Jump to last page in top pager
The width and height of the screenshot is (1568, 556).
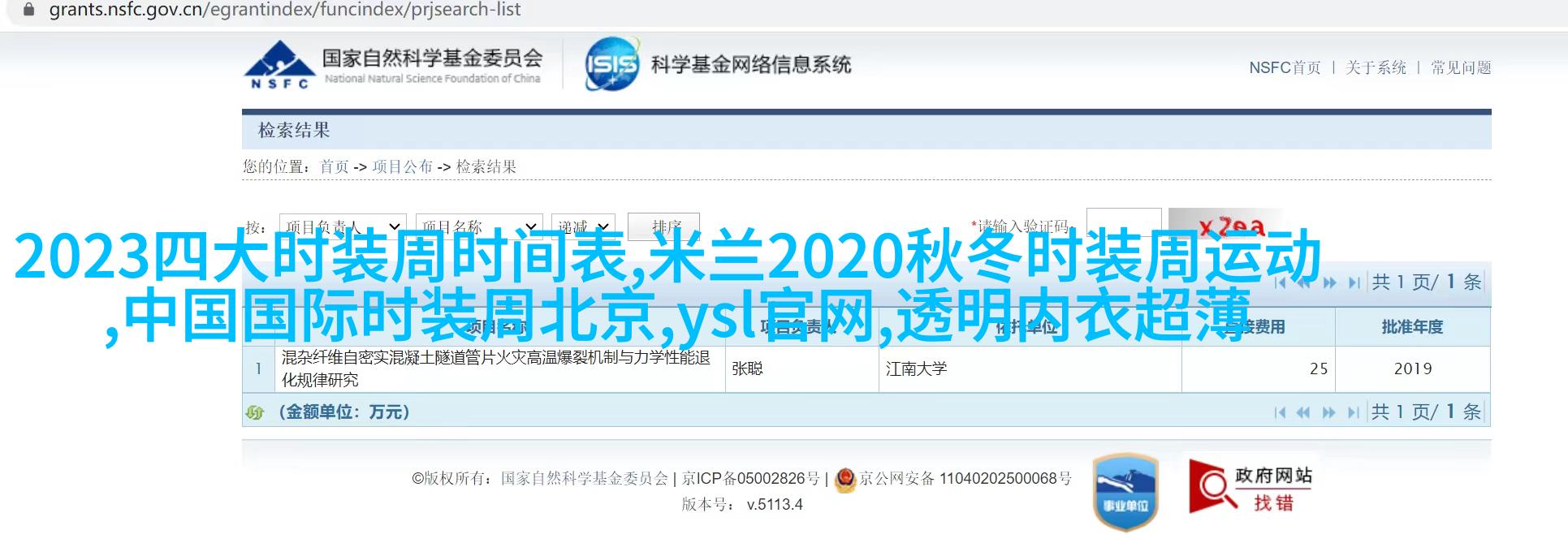tap(1354, 282)
